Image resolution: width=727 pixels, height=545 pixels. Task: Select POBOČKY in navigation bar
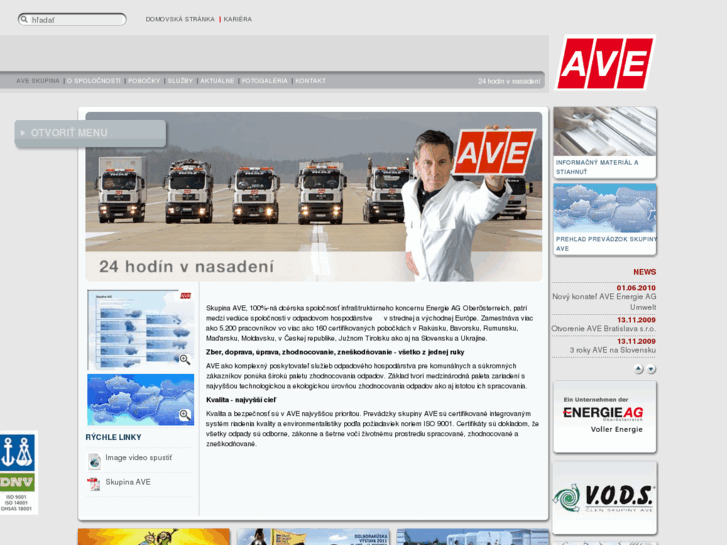click(x=144, y=81)
